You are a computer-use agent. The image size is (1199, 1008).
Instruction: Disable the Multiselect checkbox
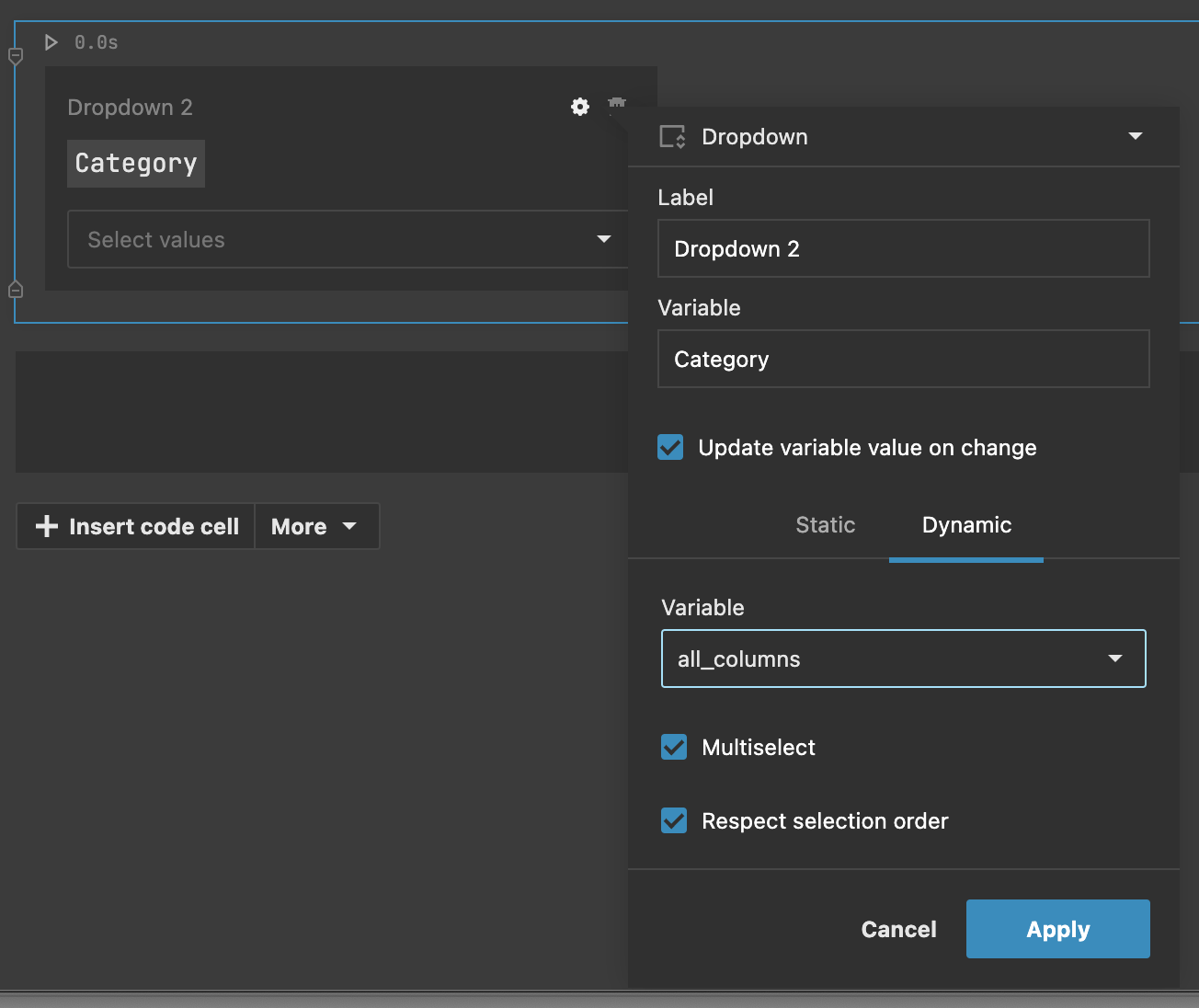coord(674,747)
